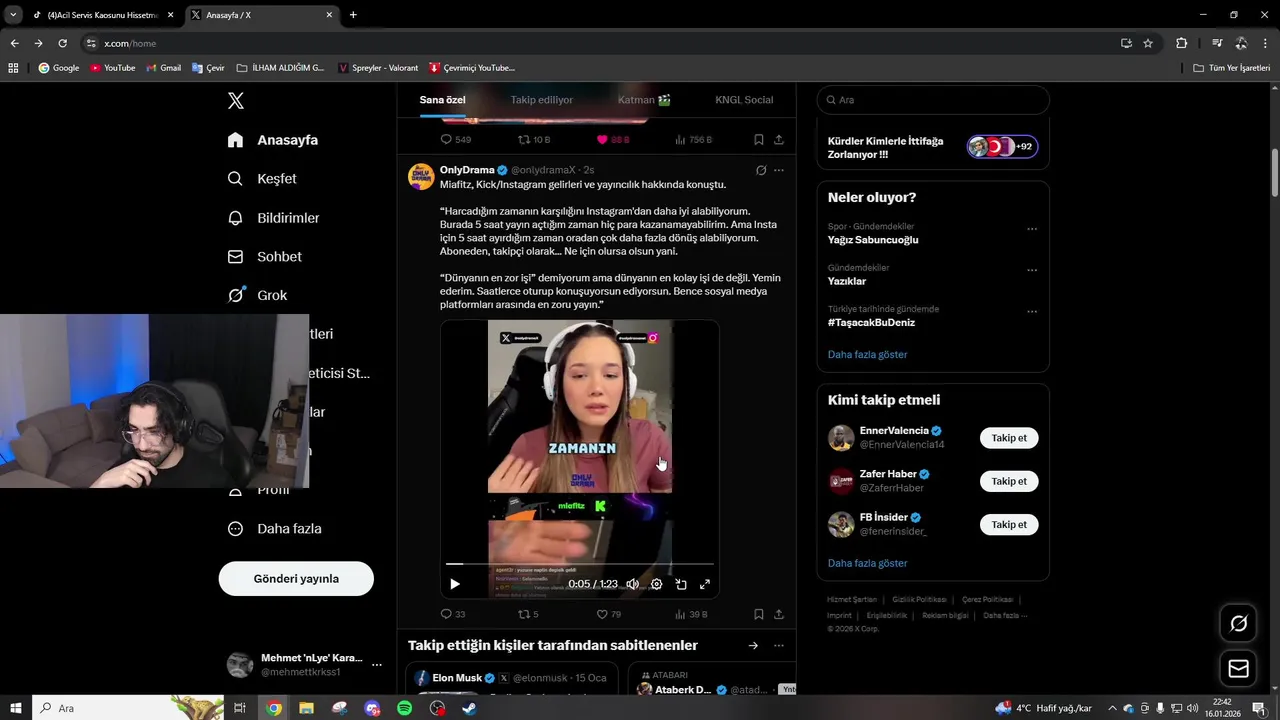
Task: Open Bildirimler notifications in sidebar
Action: 273,218
